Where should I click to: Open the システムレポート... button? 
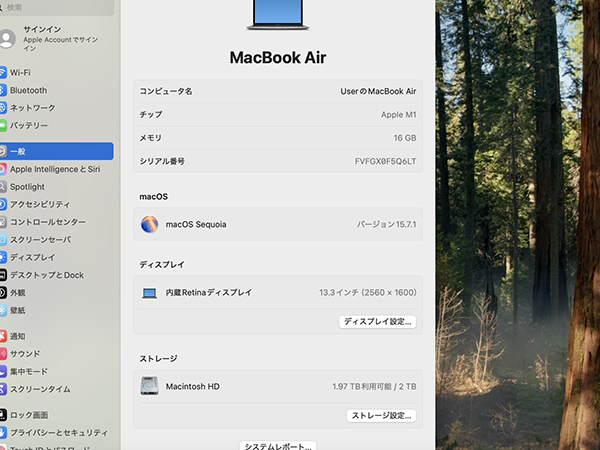coord(278,445)
